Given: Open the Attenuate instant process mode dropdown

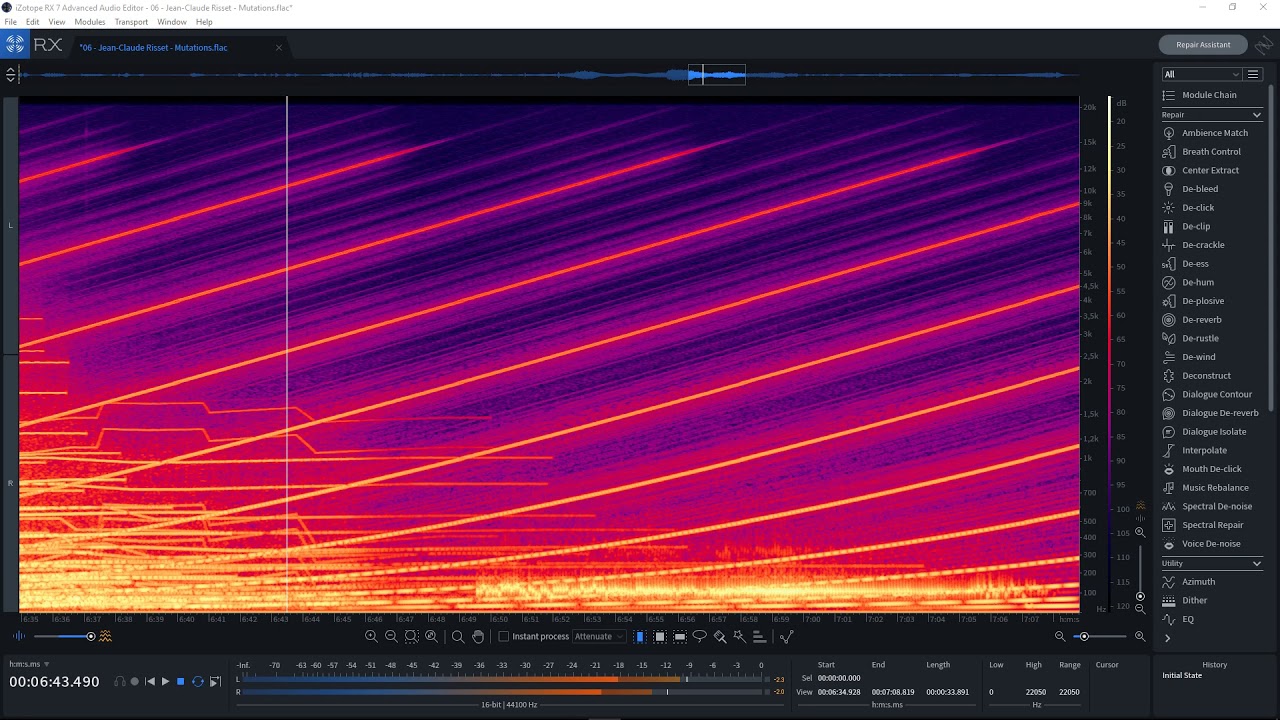Looking at the screenshot, I should pos(599,636).
